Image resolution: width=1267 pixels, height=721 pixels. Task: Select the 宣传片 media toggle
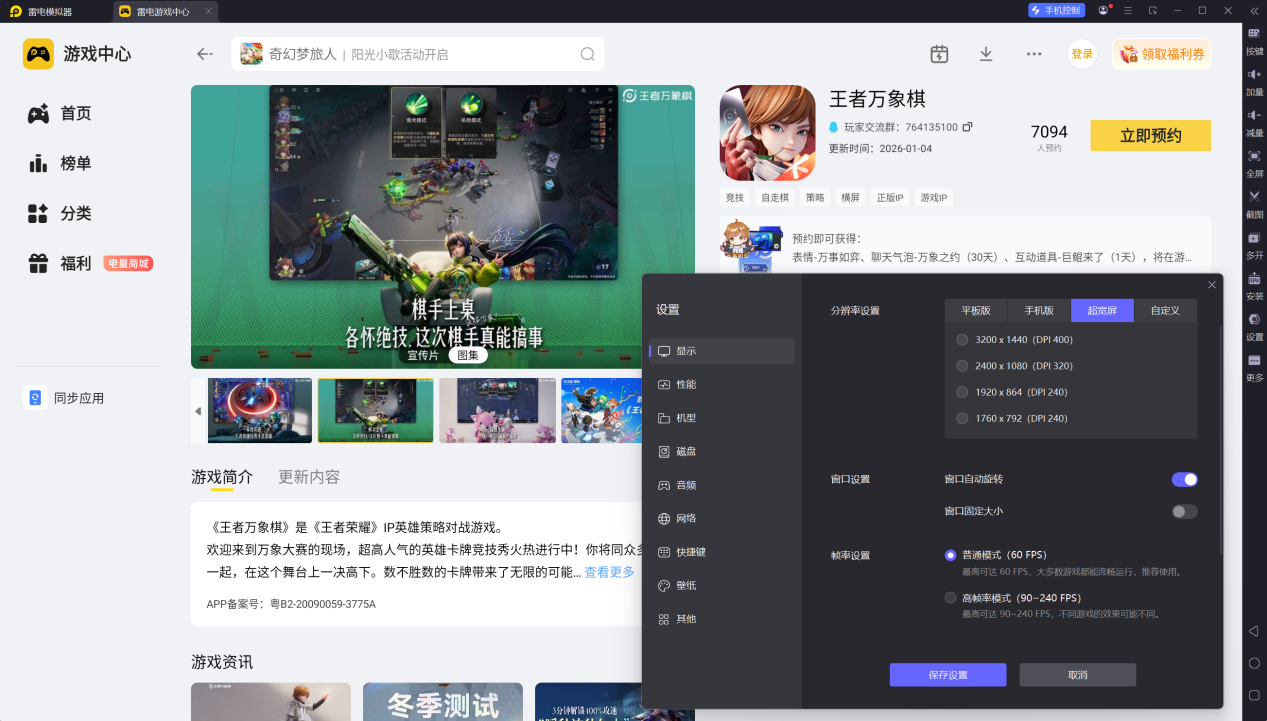[x=422, y=355]
